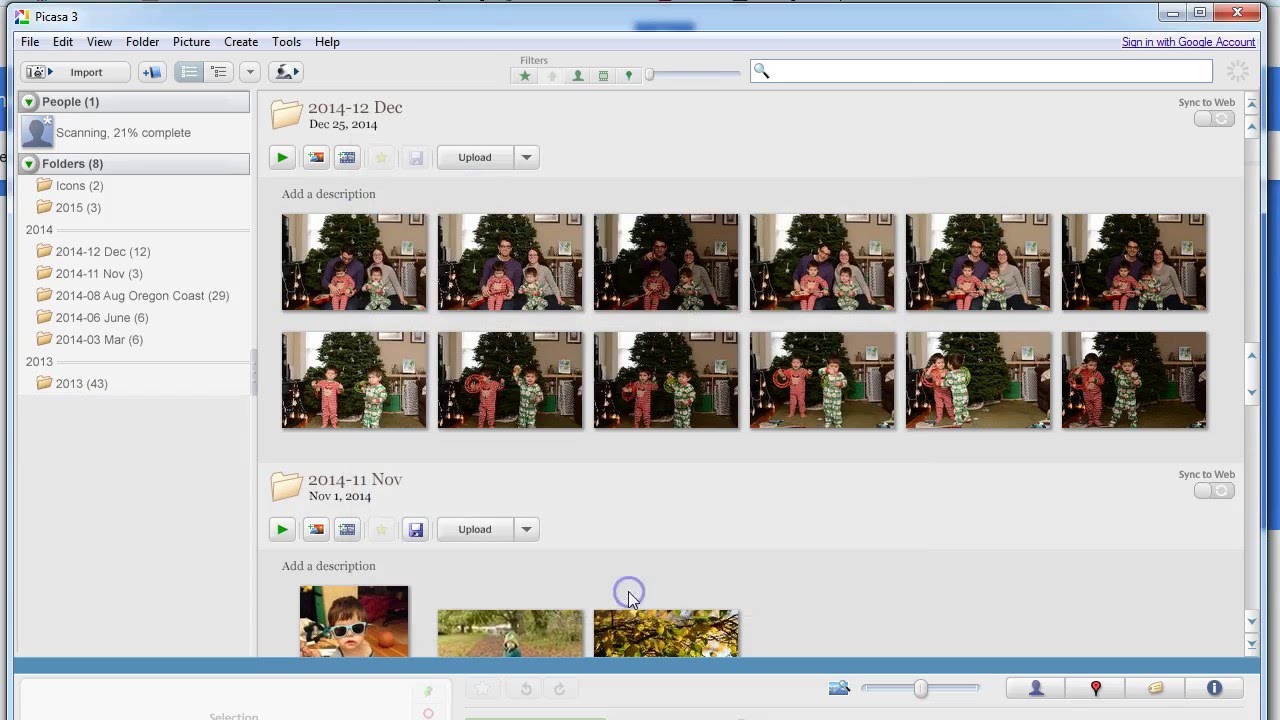Create photo collage for 2014-12 Dec folder
Viewport: 1280px width, 720px height.
pos(316,157)
